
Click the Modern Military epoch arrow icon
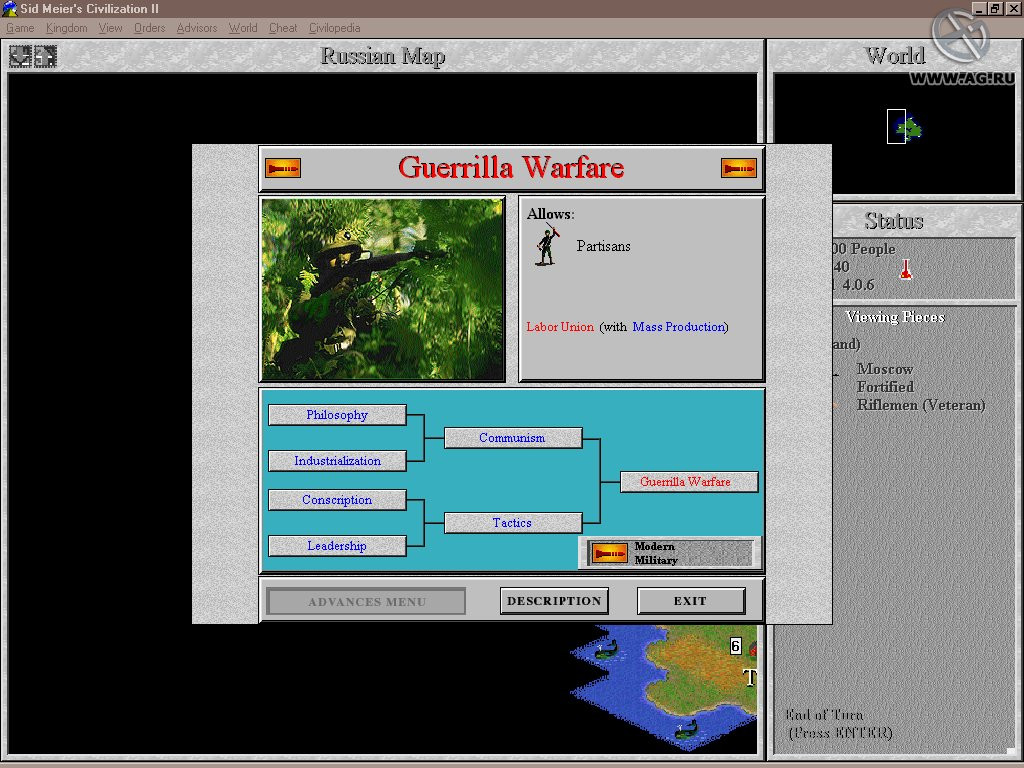click(x=610, y=553)
